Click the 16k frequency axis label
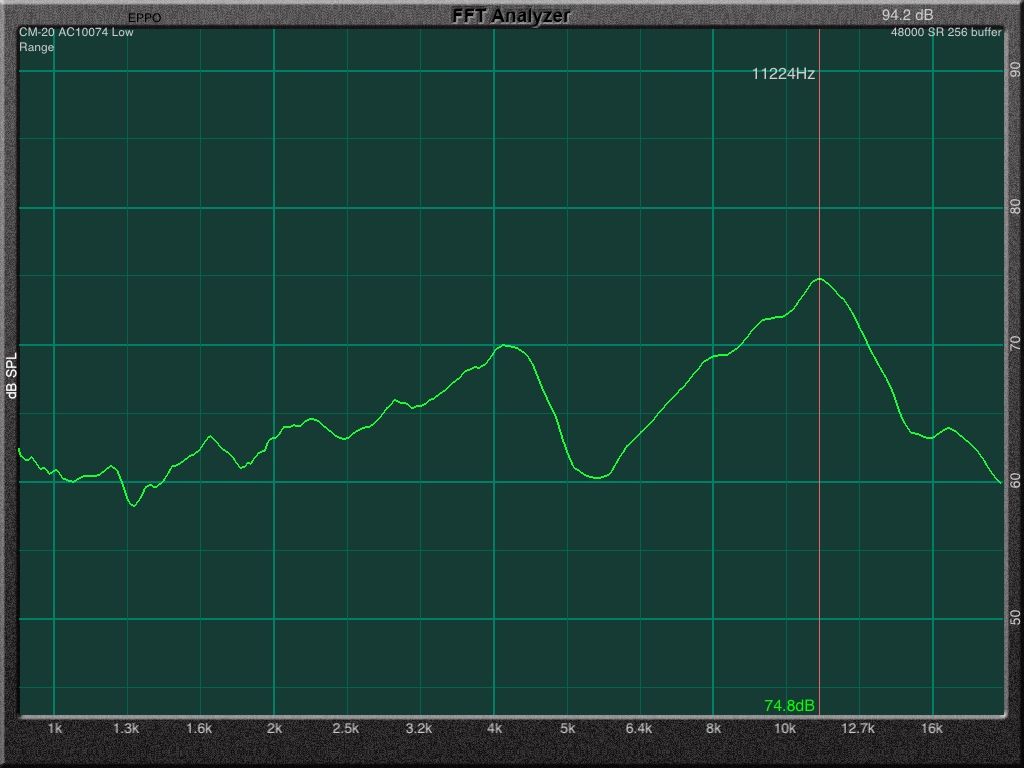 click(x=932, y=728)
